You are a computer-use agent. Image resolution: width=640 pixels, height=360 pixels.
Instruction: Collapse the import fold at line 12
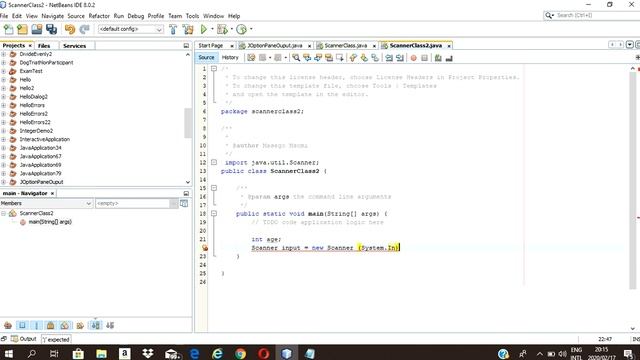[x=214, y=162]
